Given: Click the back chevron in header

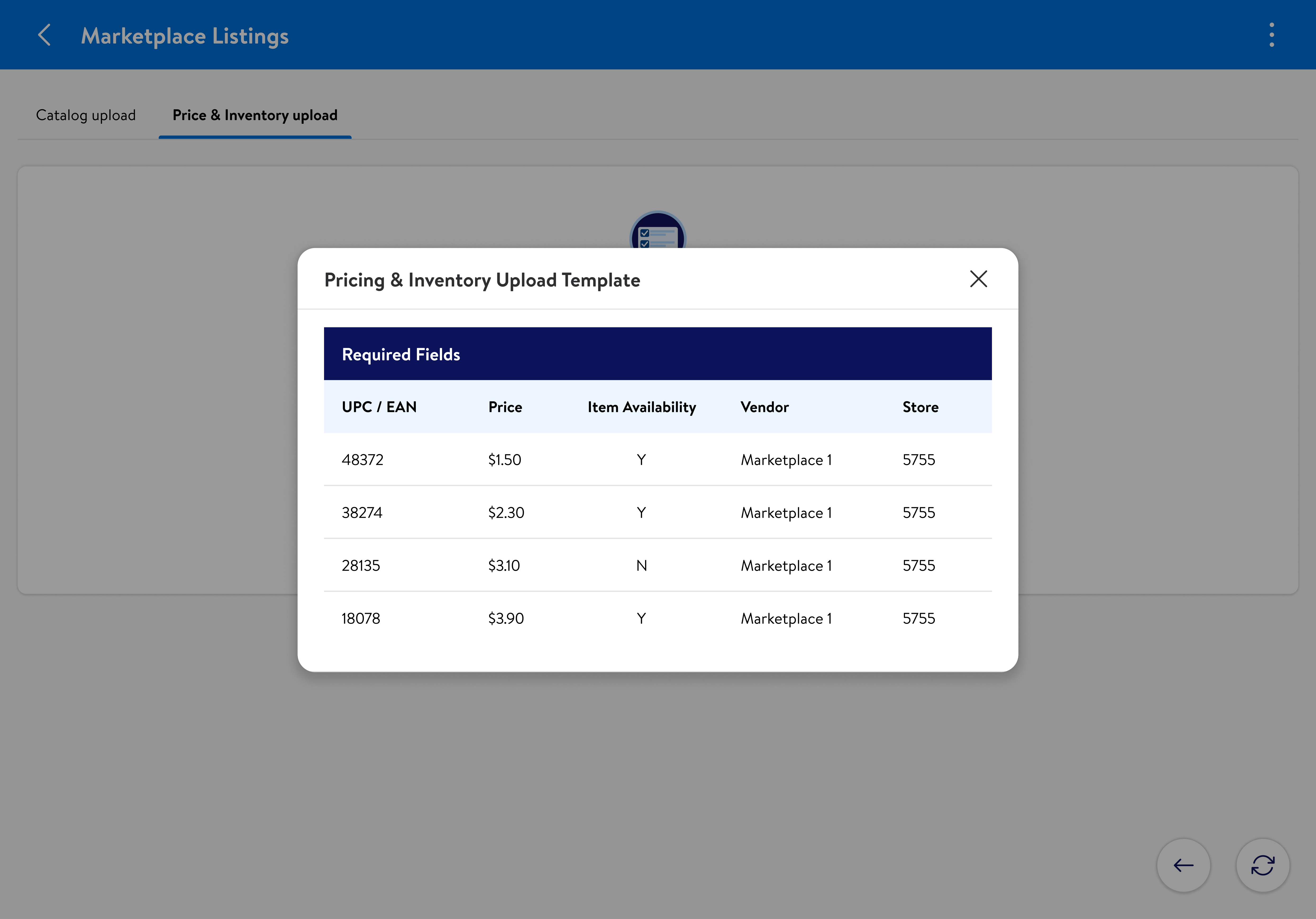Looking at the screenshot, I should pyautogui.click(x=45, y=35).
